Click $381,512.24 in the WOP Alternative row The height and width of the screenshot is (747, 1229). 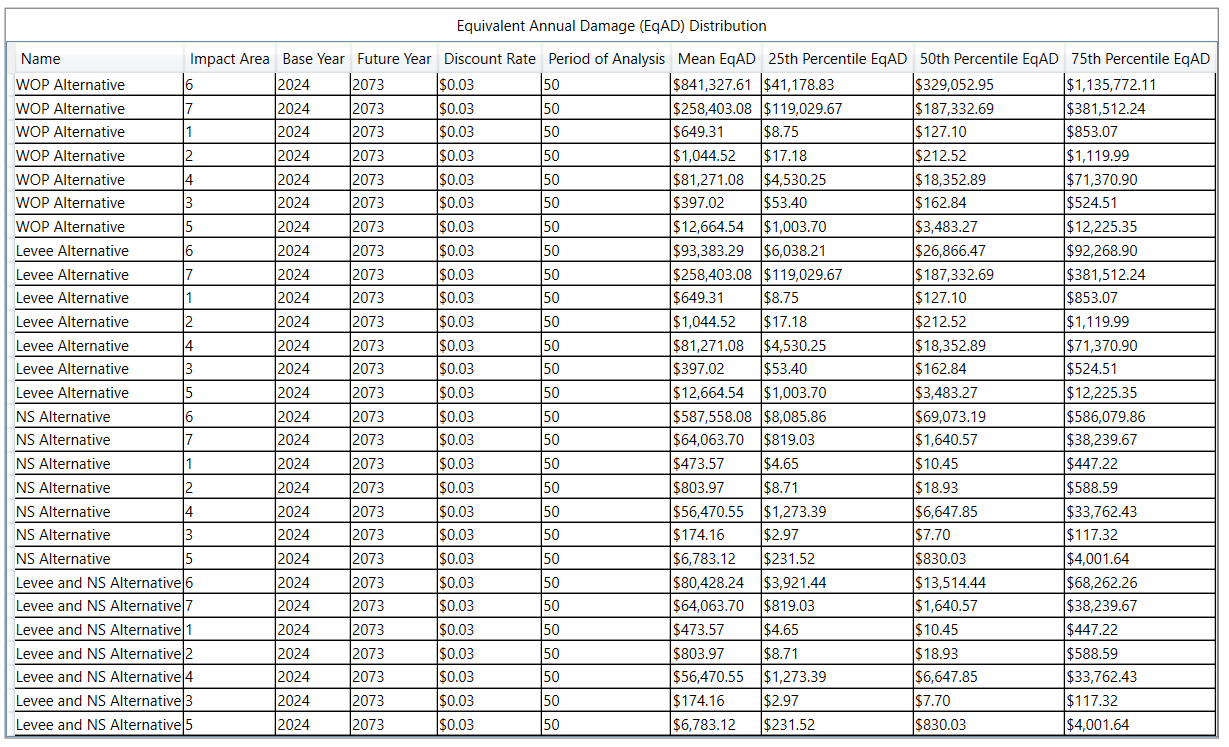pos(1141,109)
